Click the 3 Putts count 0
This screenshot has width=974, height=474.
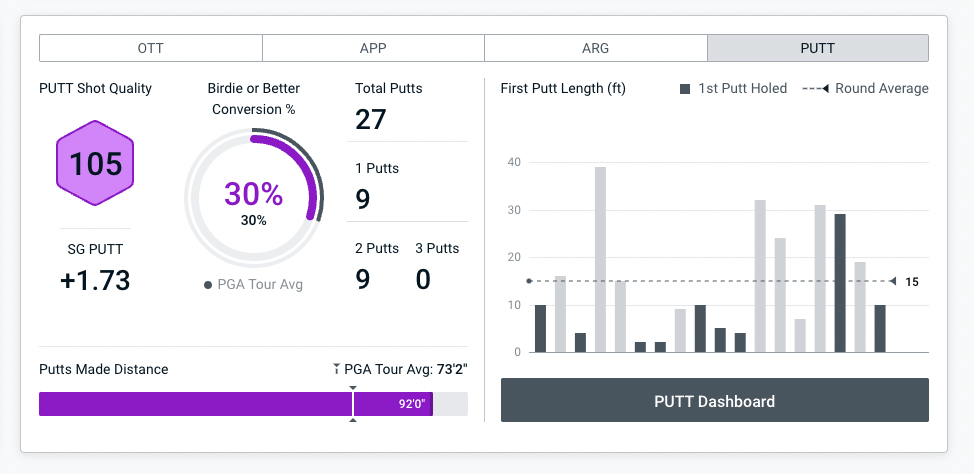click(x=423, y=279)
